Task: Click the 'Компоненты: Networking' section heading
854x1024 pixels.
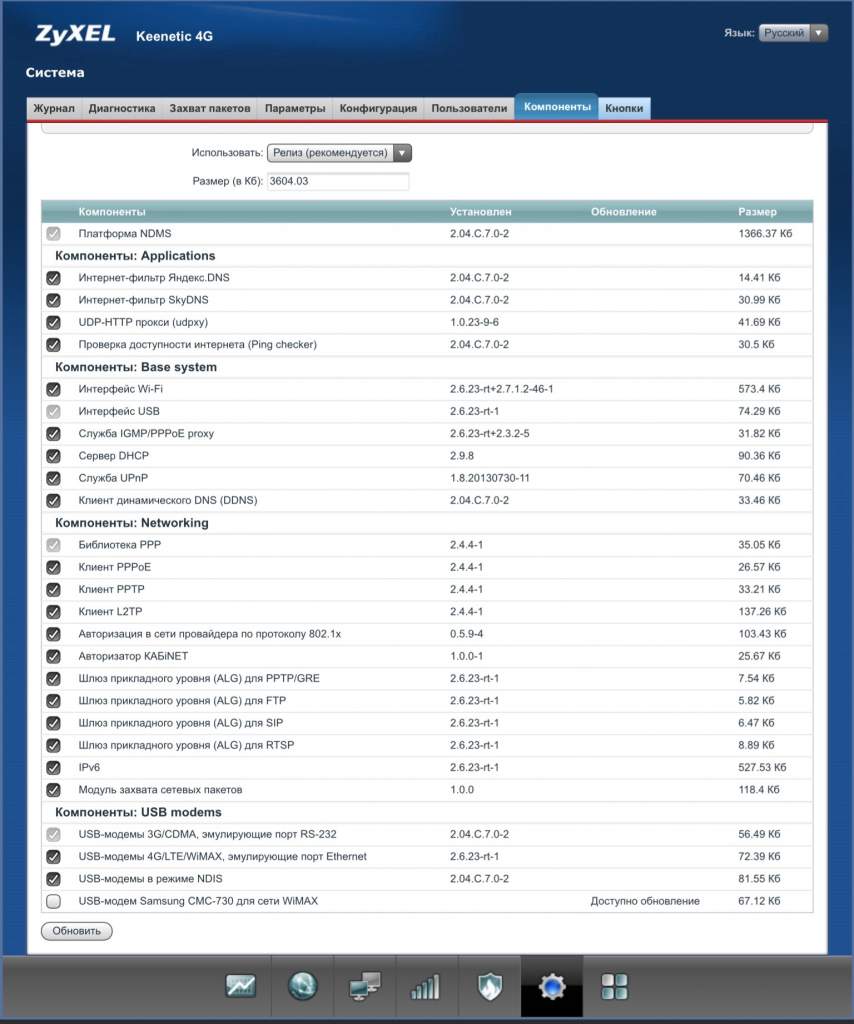Action: [x=132, y=523]
